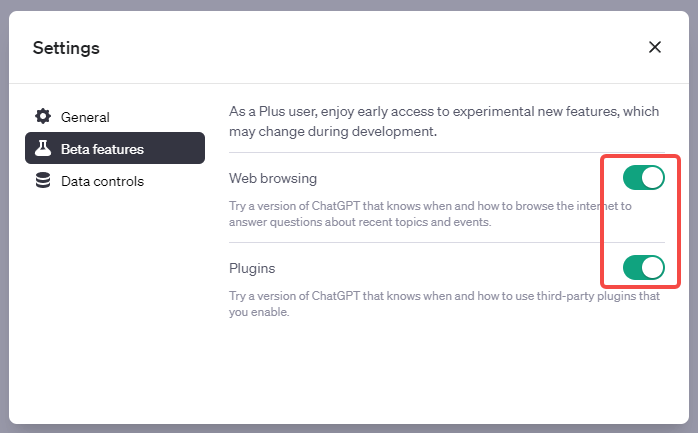
Task: Click the flask icon for Beta features
Action: point(43,149)
